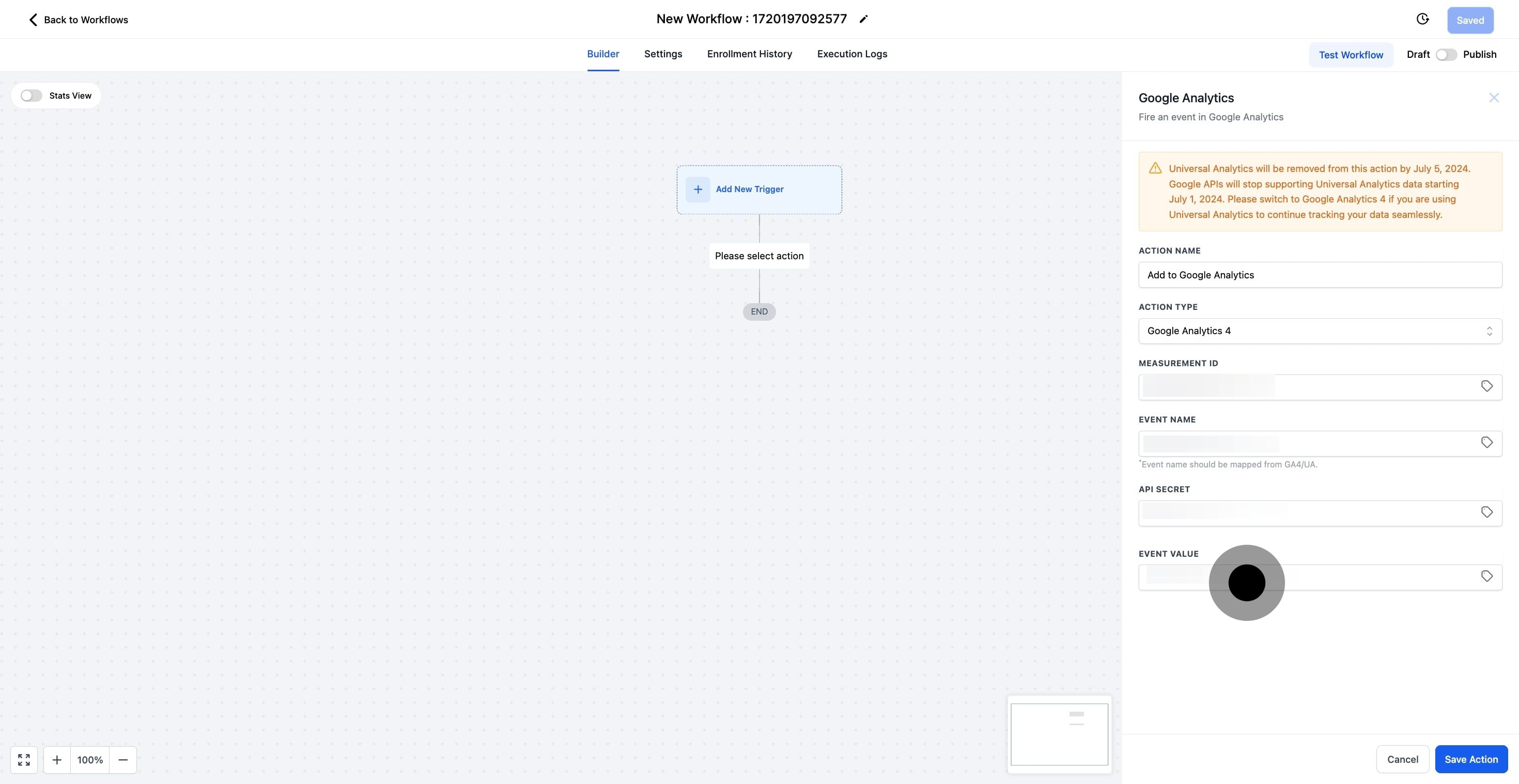This screenshot has height=784, width=1519.
Task: Click plus icon in Add New Trigger
Action: click(698, 189)
